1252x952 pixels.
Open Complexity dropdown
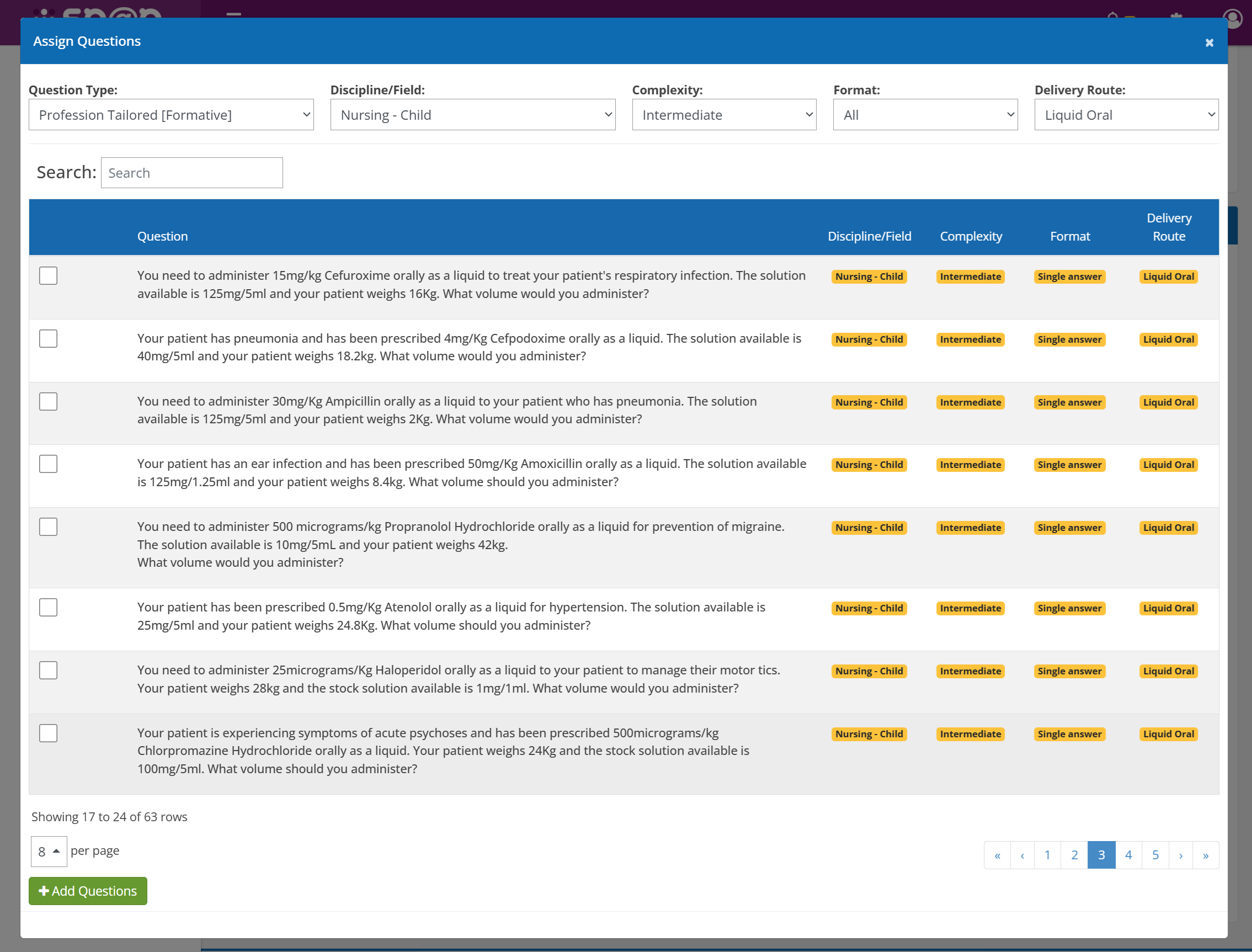[723, 115]
